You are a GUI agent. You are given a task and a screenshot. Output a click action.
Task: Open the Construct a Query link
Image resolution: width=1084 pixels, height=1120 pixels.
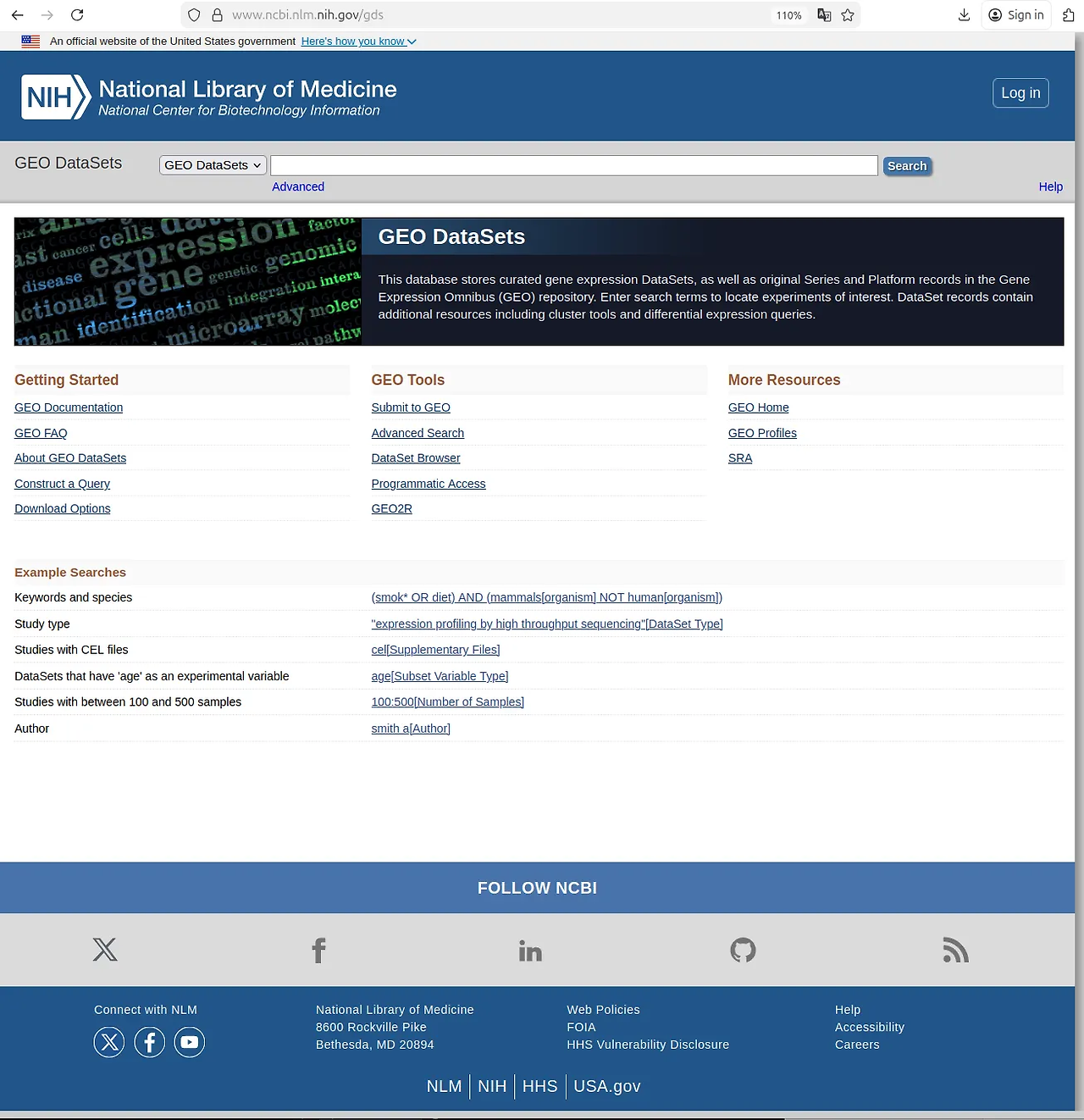point(62,484)
